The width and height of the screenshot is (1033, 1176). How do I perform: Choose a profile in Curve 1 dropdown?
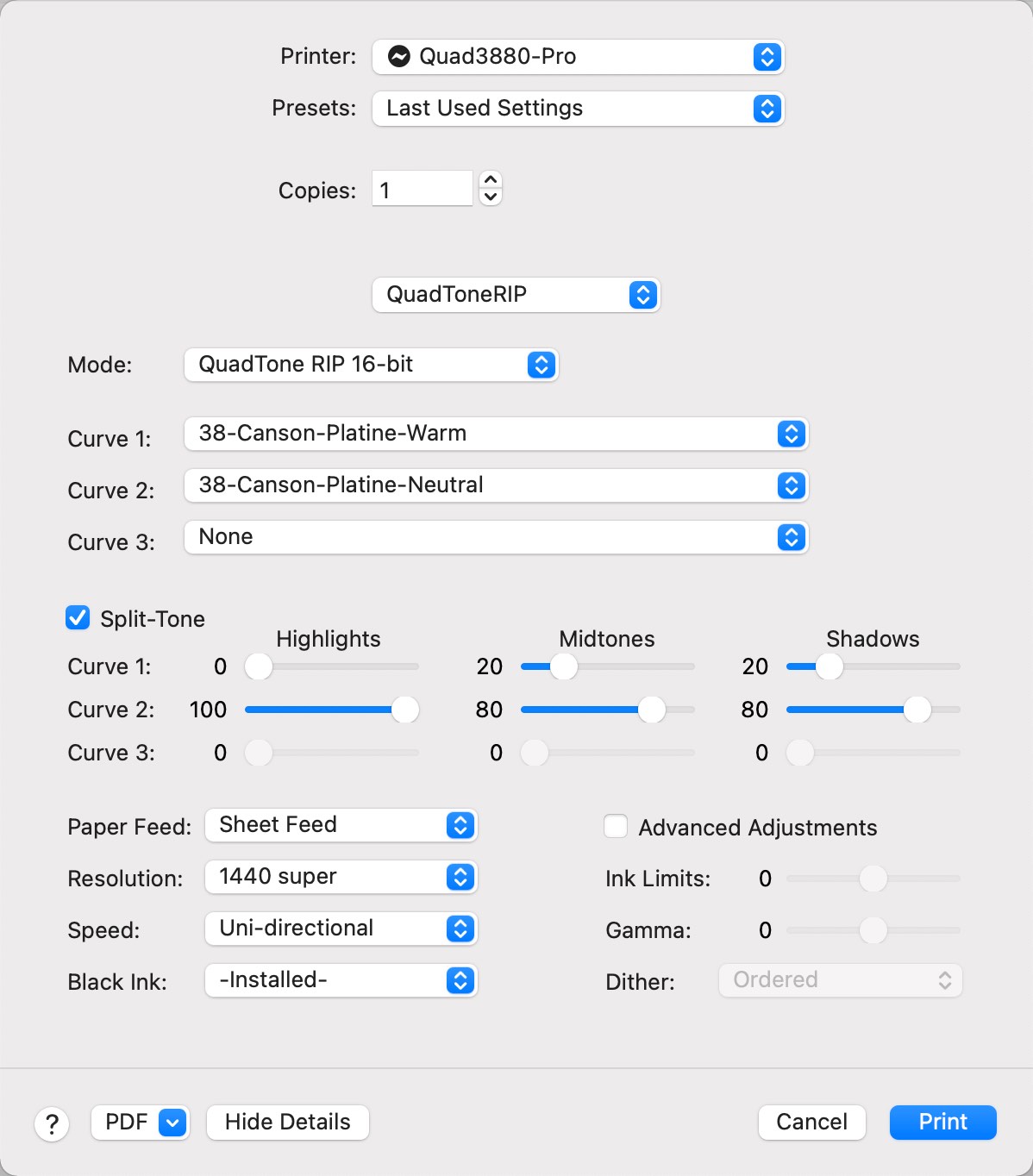496,434
